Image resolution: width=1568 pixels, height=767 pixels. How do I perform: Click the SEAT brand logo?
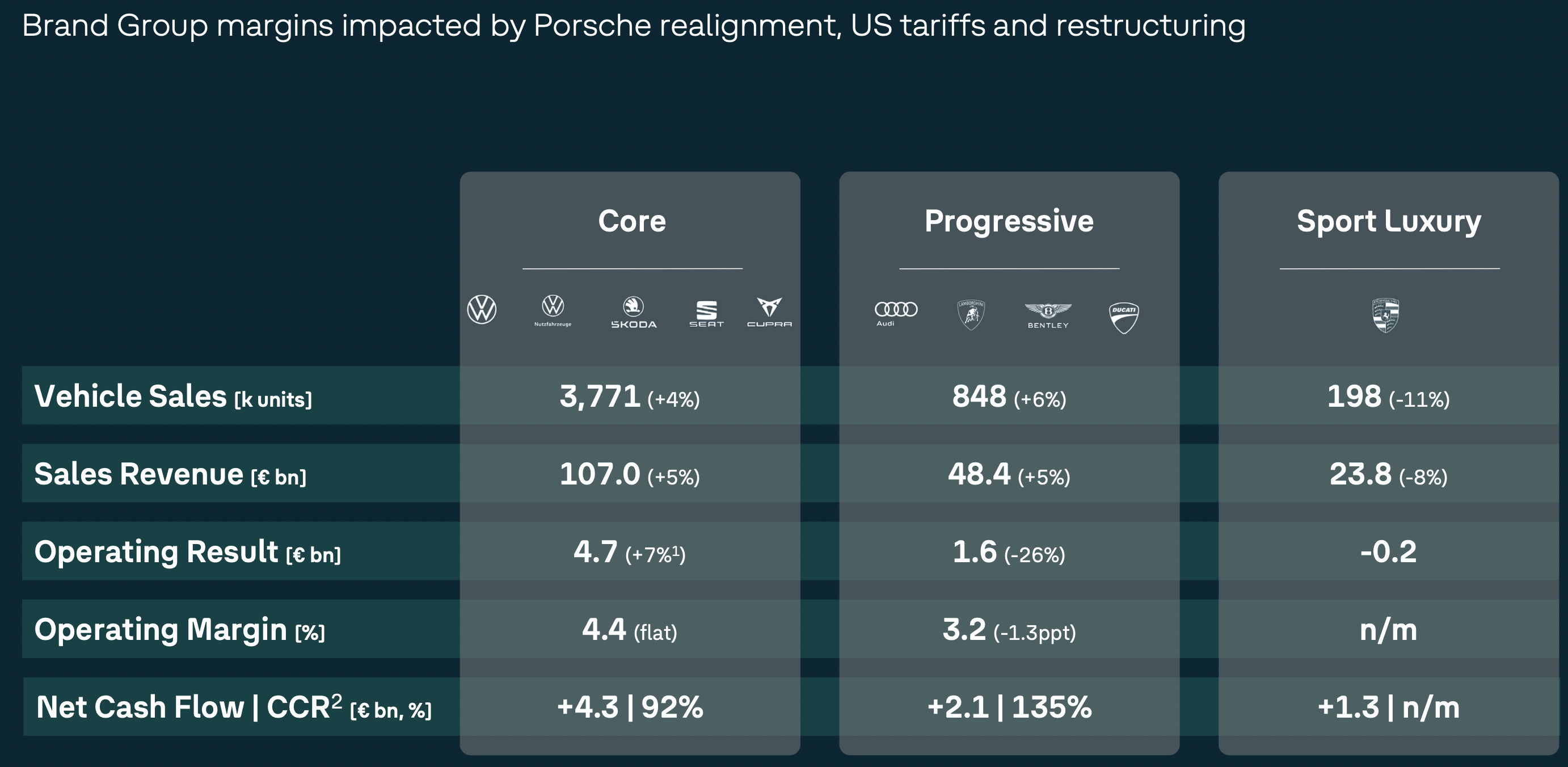click(x=706, y=314)
